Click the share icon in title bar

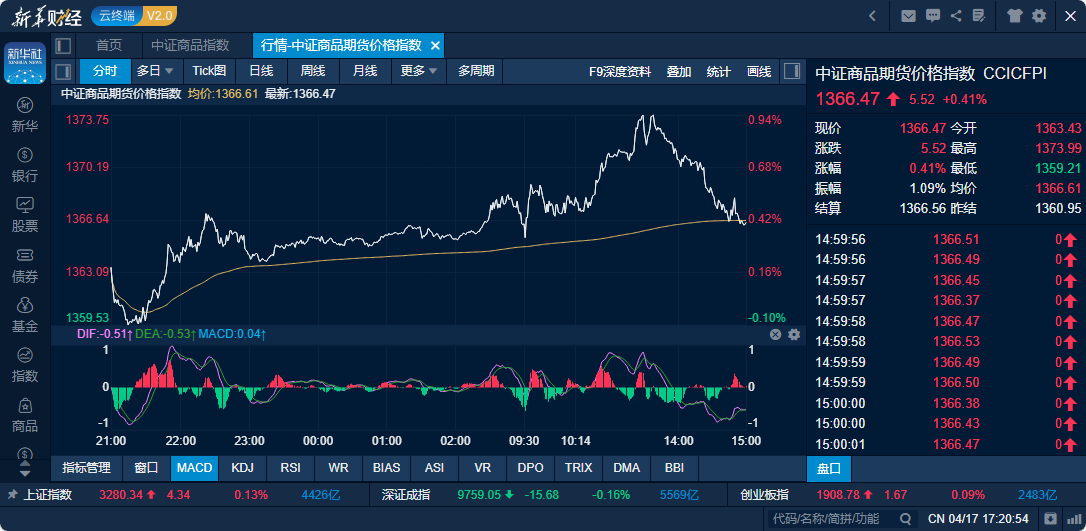pyautogui.click(x=957, y=16)
